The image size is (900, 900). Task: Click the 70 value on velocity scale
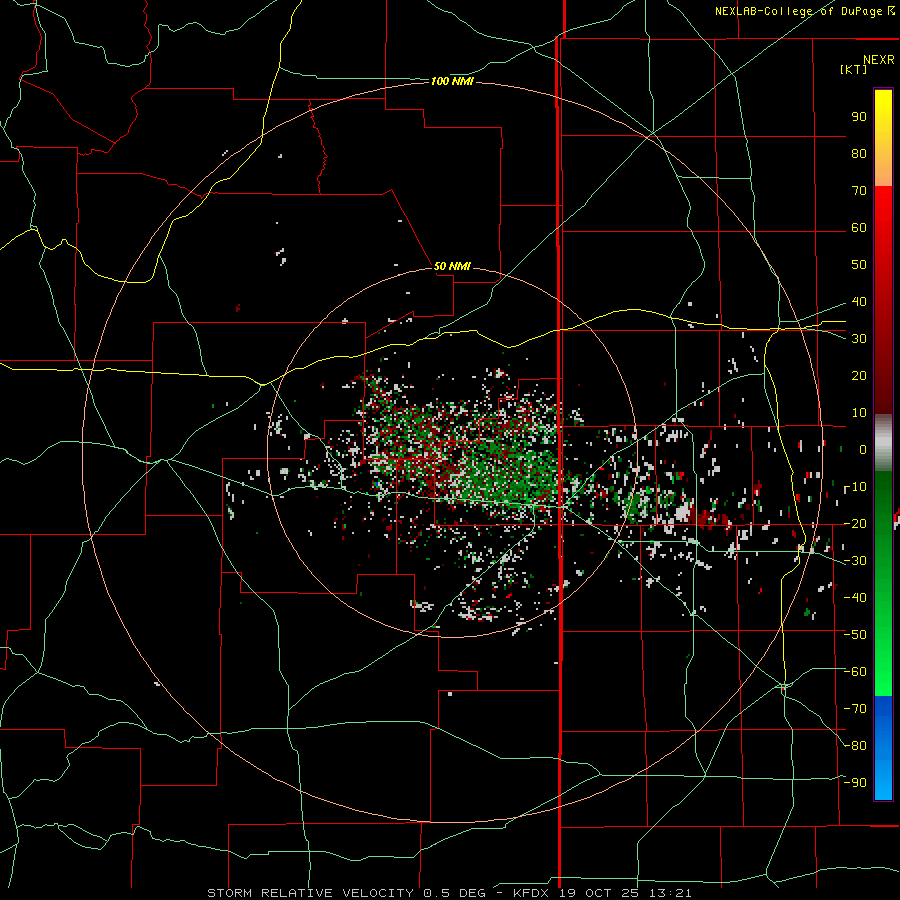click(859, 191)
